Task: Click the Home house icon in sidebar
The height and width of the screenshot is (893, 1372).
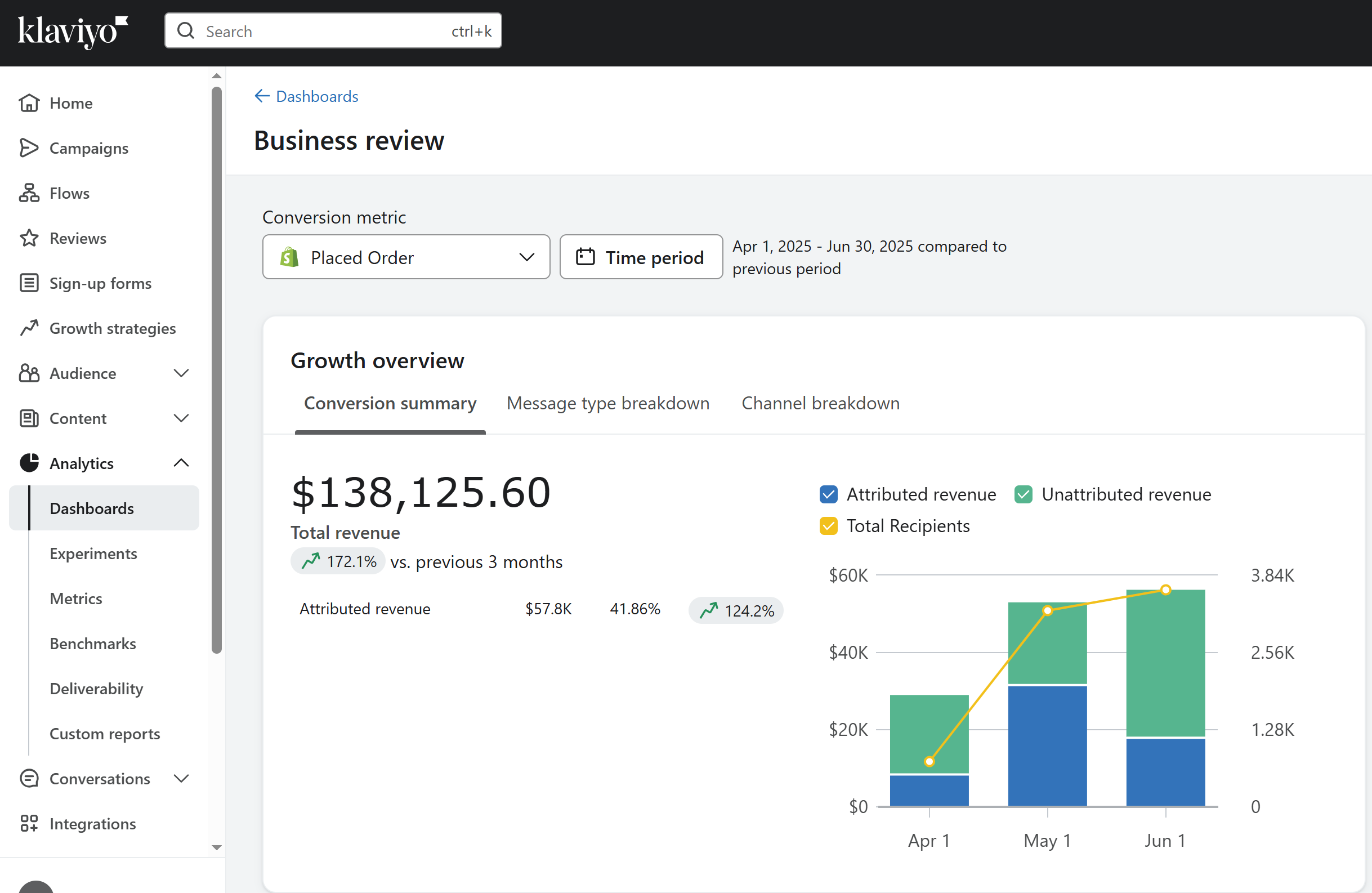Action: click(x=29, y=103)
